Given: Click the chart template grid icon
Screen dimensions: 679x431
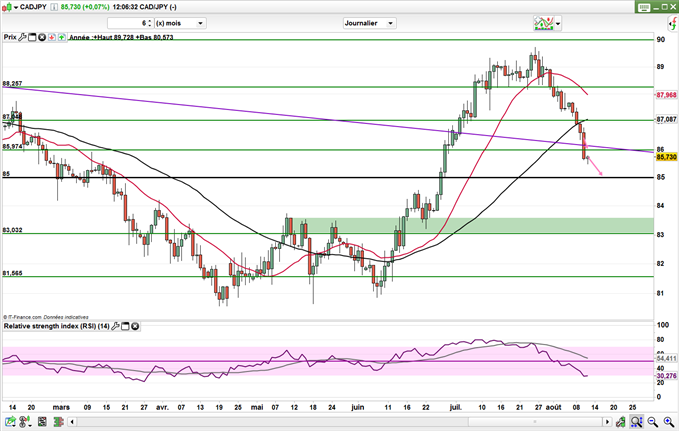Looking at the screenshot, I should 42,421.
